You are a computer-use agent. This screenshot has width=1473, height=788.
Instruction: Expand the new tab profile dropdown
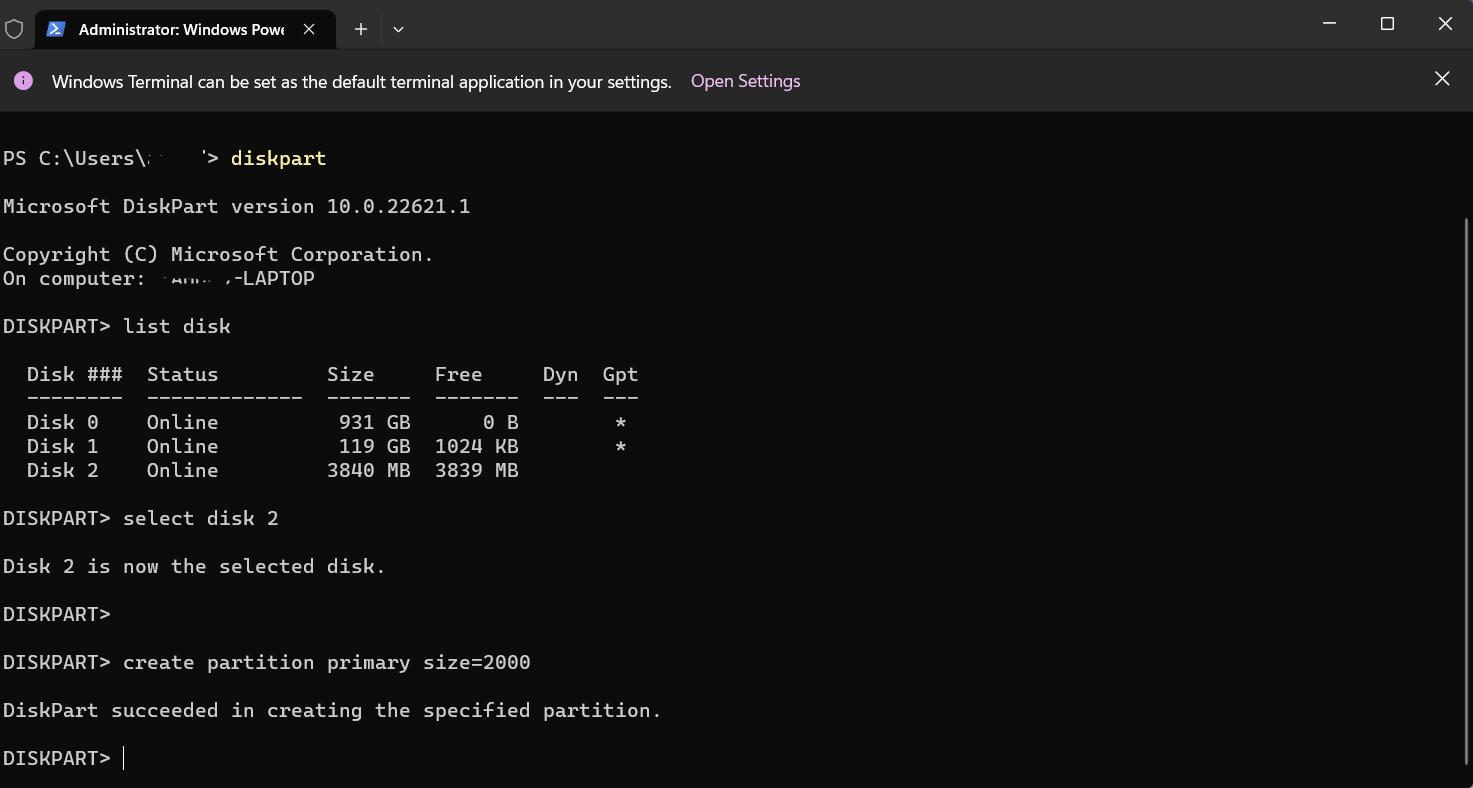[x=398, y=30]
